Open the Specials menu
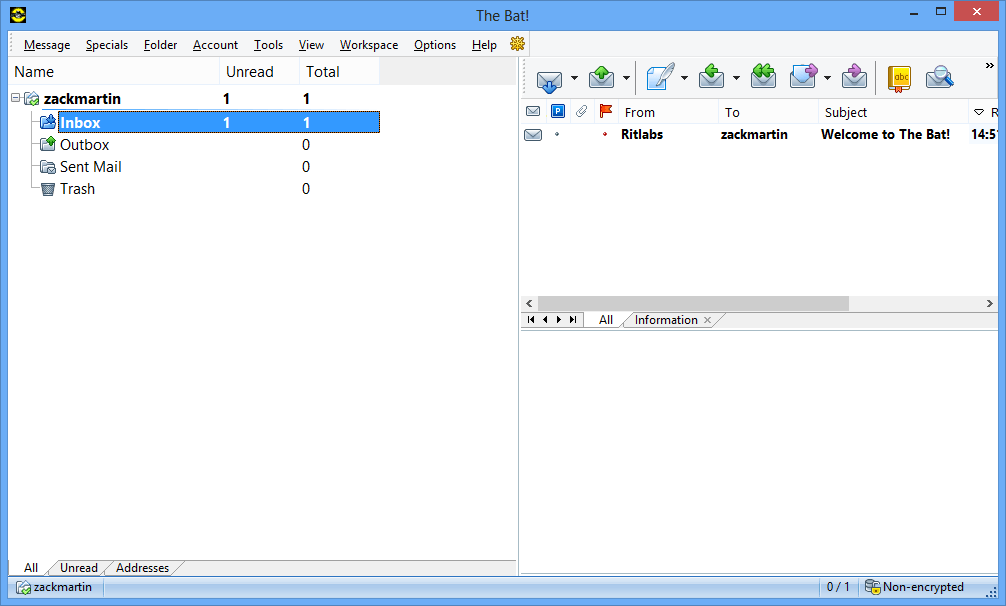This screenshot has width=1006, height=606. point(107,45)
